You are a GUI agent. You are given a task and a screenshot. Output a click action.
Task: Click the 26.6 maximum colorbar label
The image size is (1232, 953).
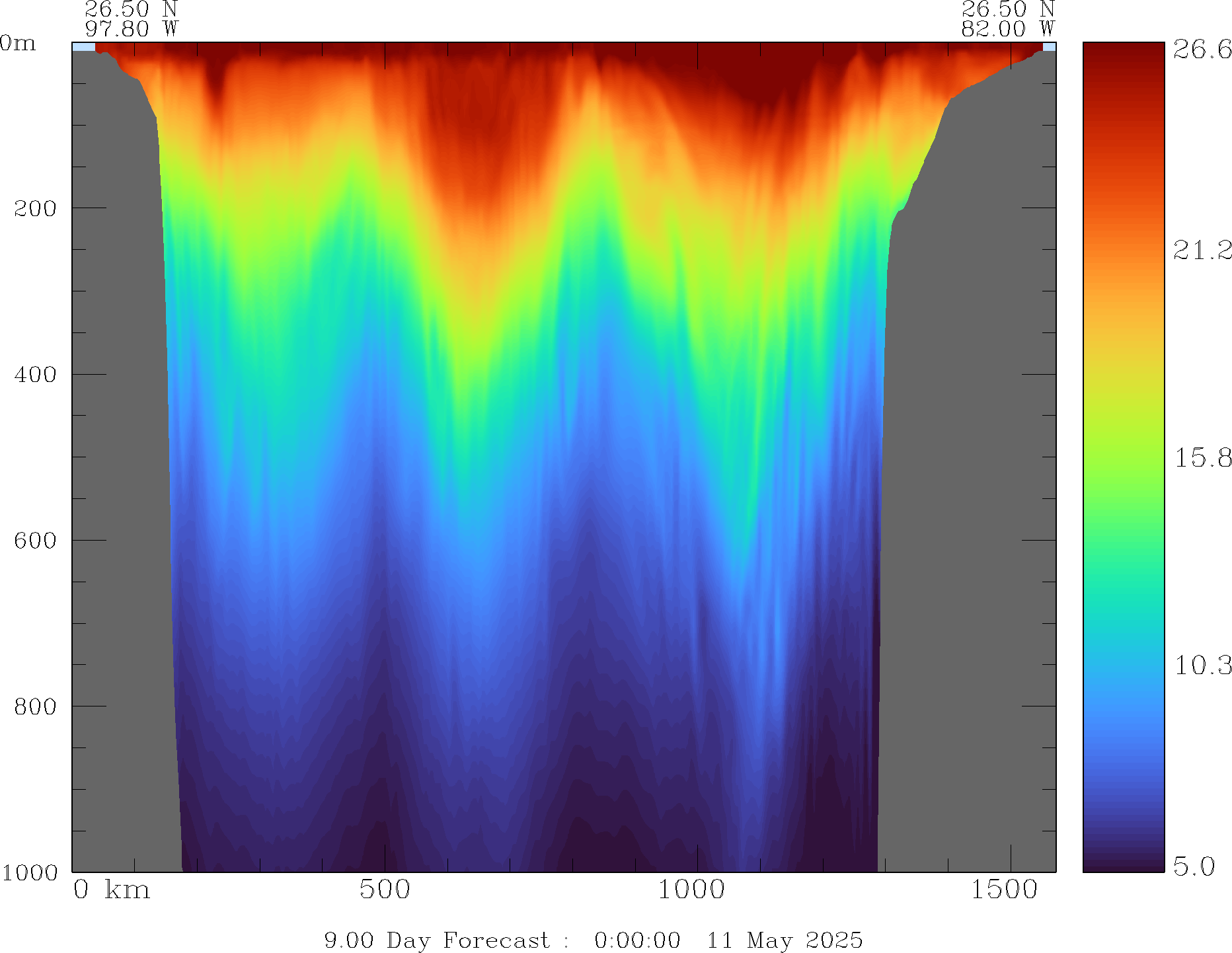point(1202,50)
